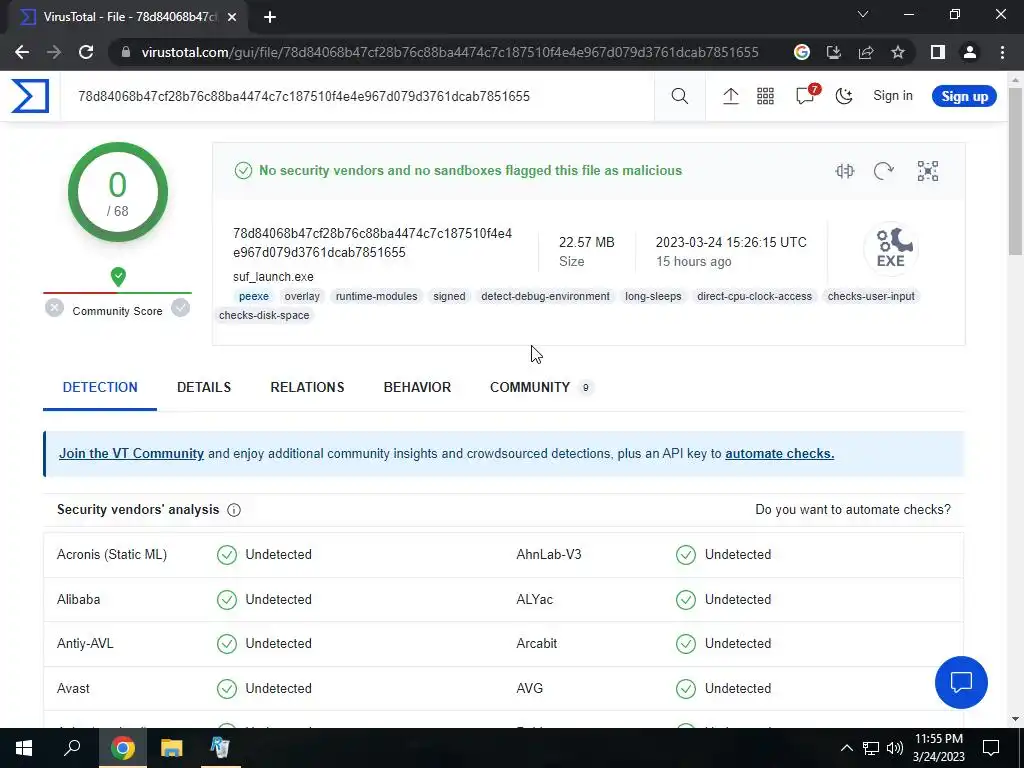
Task: Expand the tab search chevron in the title bar
Action: click(x=863, y=14)
